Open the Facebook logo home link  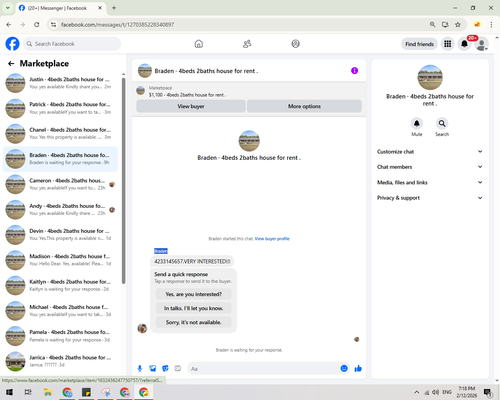click(x=12, y=44)
